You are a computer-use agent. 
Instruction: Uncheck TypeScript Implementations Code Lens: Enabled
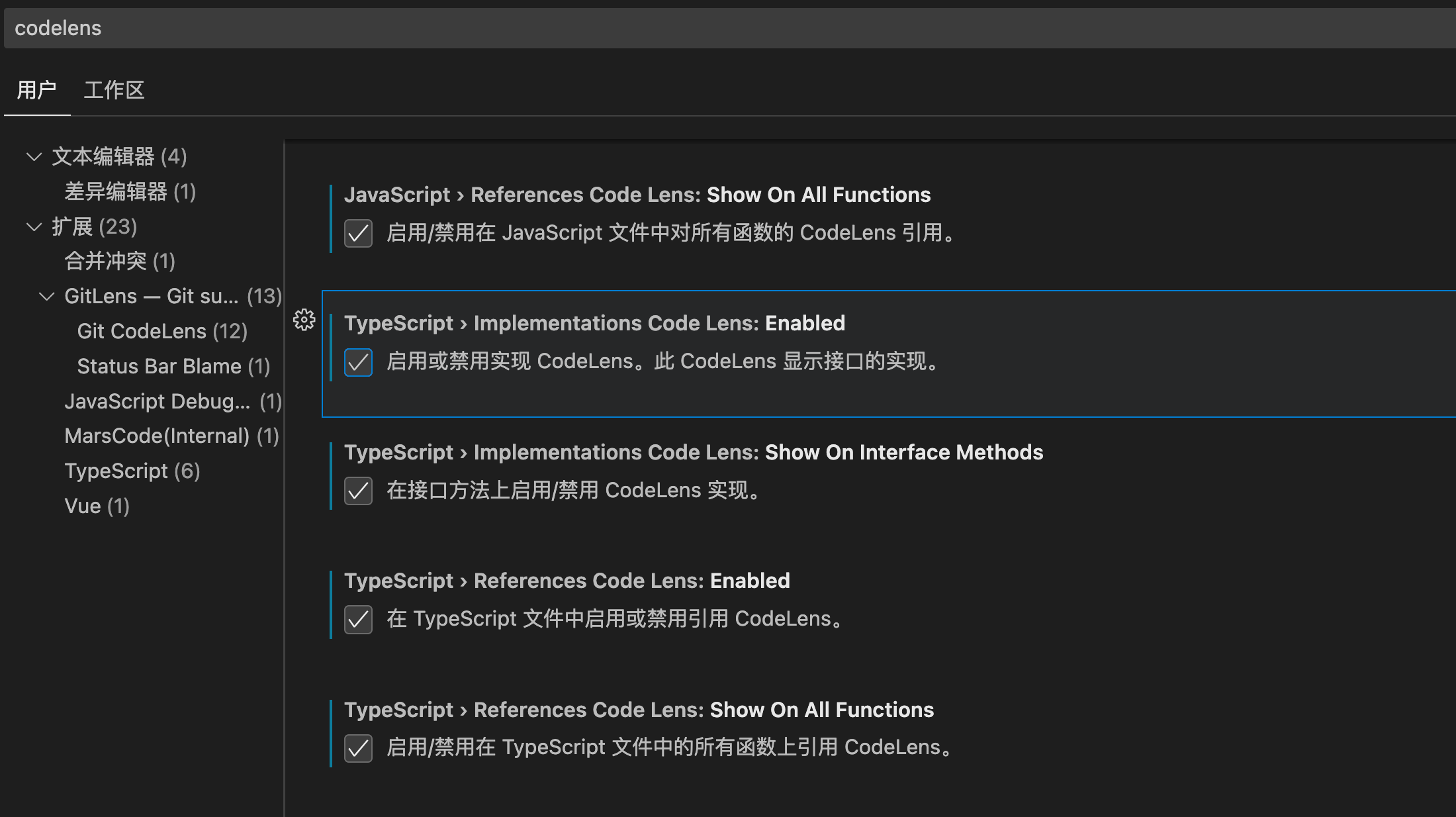tap(358, 362)
